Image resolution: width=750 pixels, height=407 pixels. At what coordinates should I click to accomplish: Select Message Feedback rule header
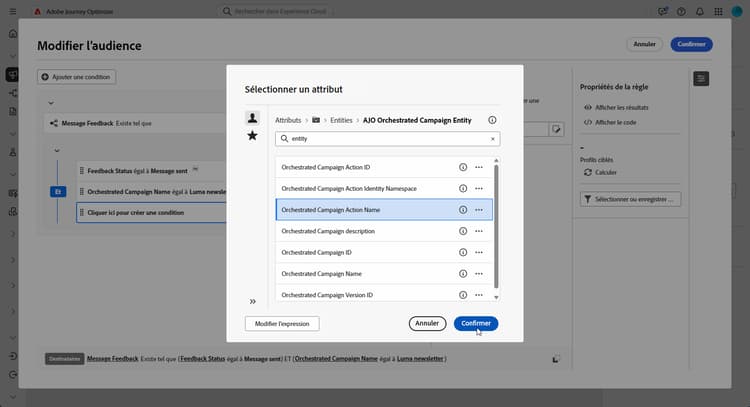tap(136, 123)
